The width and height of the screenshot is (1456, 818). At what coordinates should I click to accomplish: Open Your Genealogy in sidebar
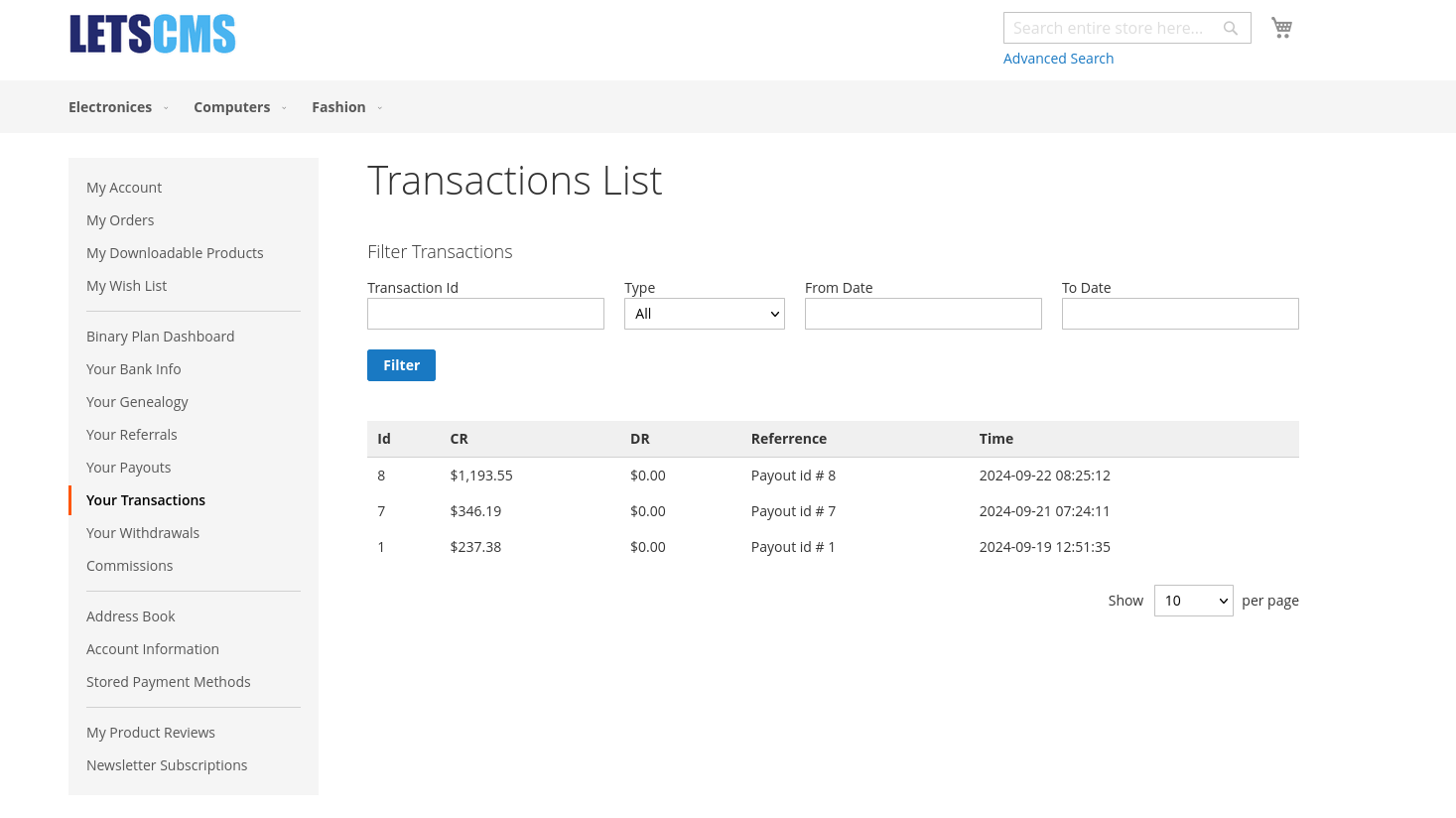137,402
